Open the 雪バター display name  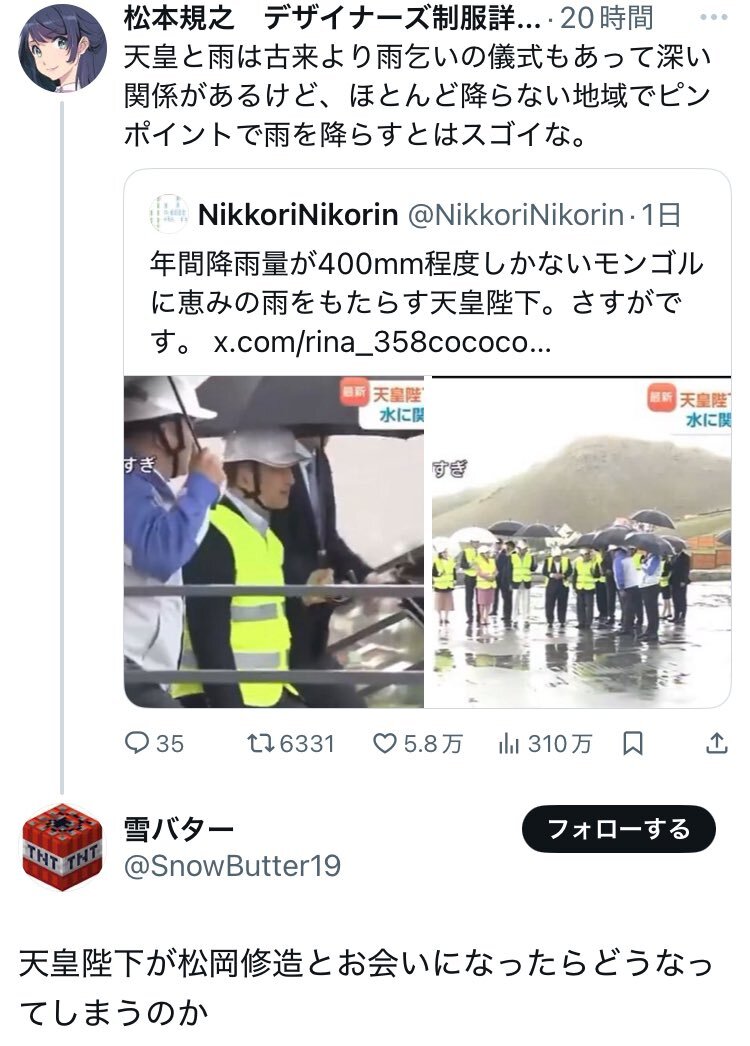(x=179, y=829)
